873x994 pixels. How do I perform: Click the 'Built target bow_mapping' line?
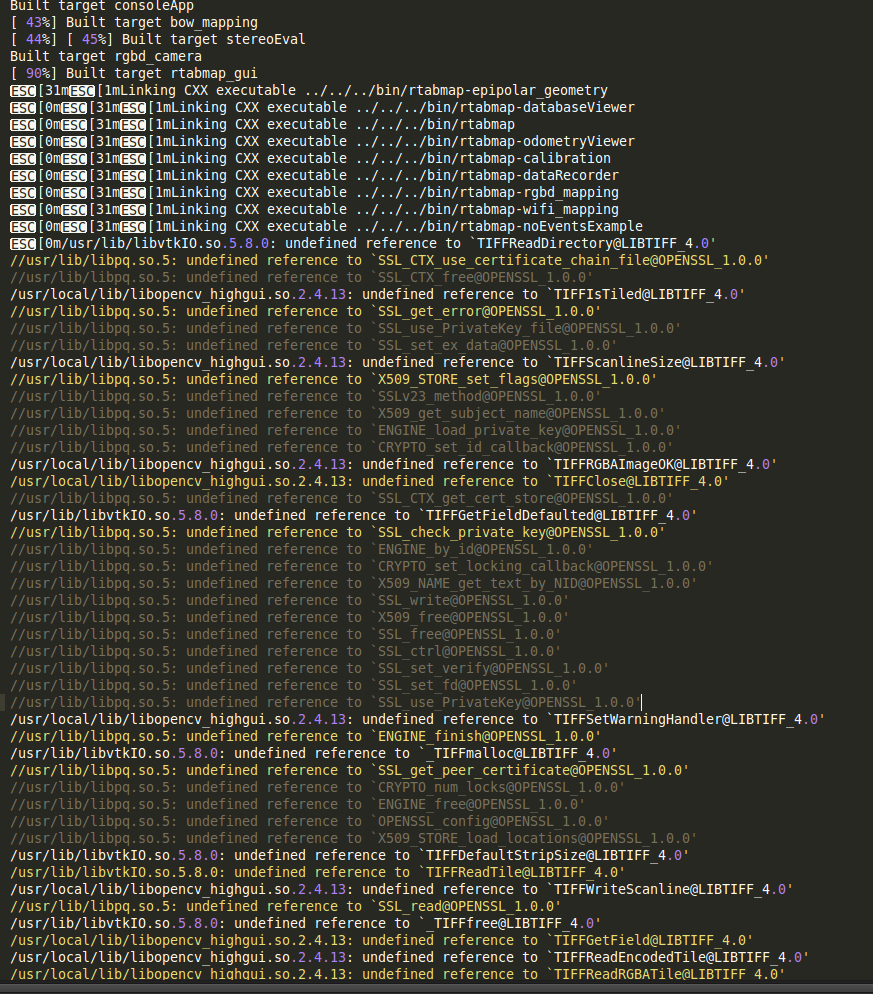tap(133, 22)
